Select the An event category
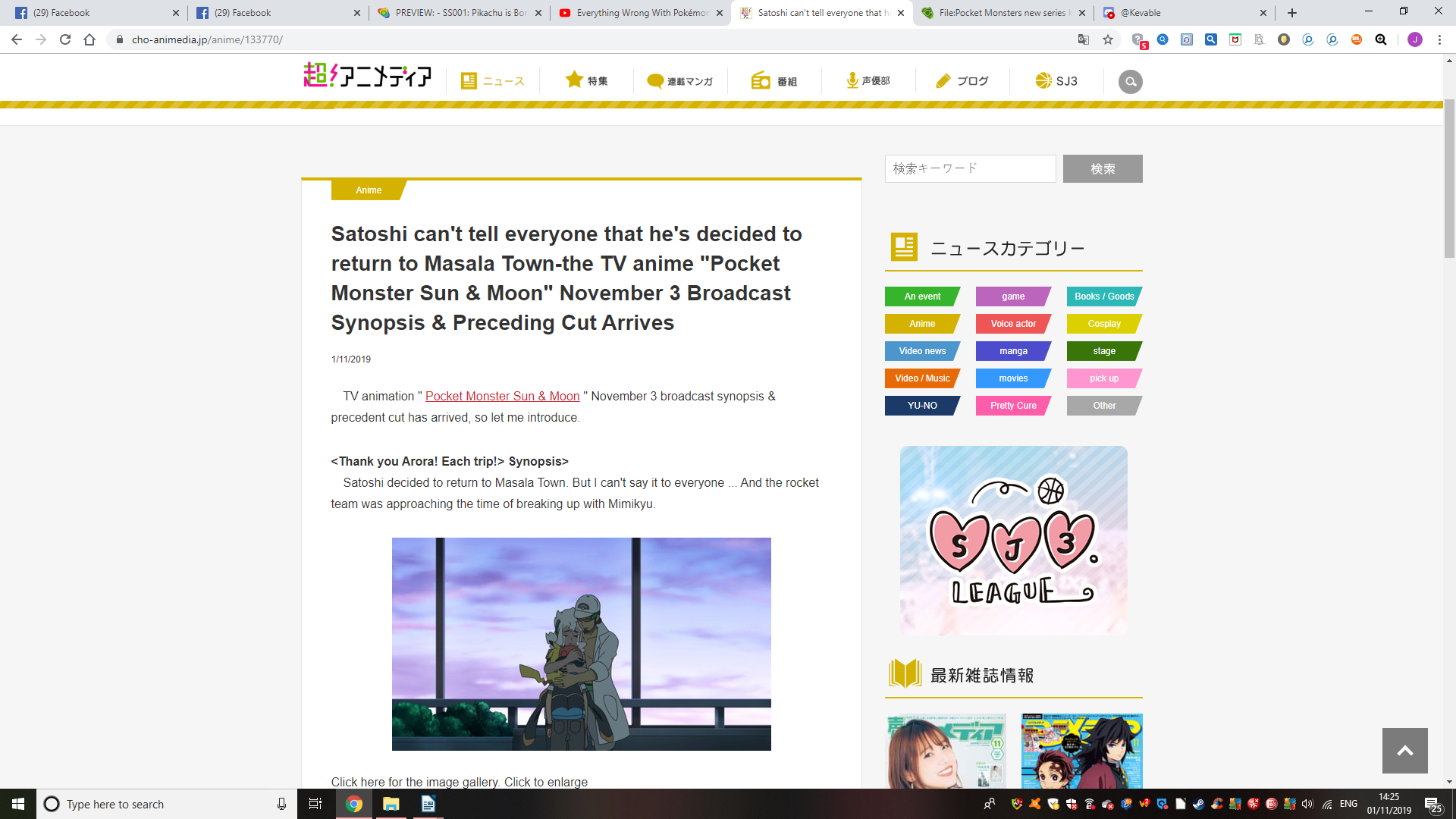This screenshot has width=1456, height=819. [x=922, y=297]
